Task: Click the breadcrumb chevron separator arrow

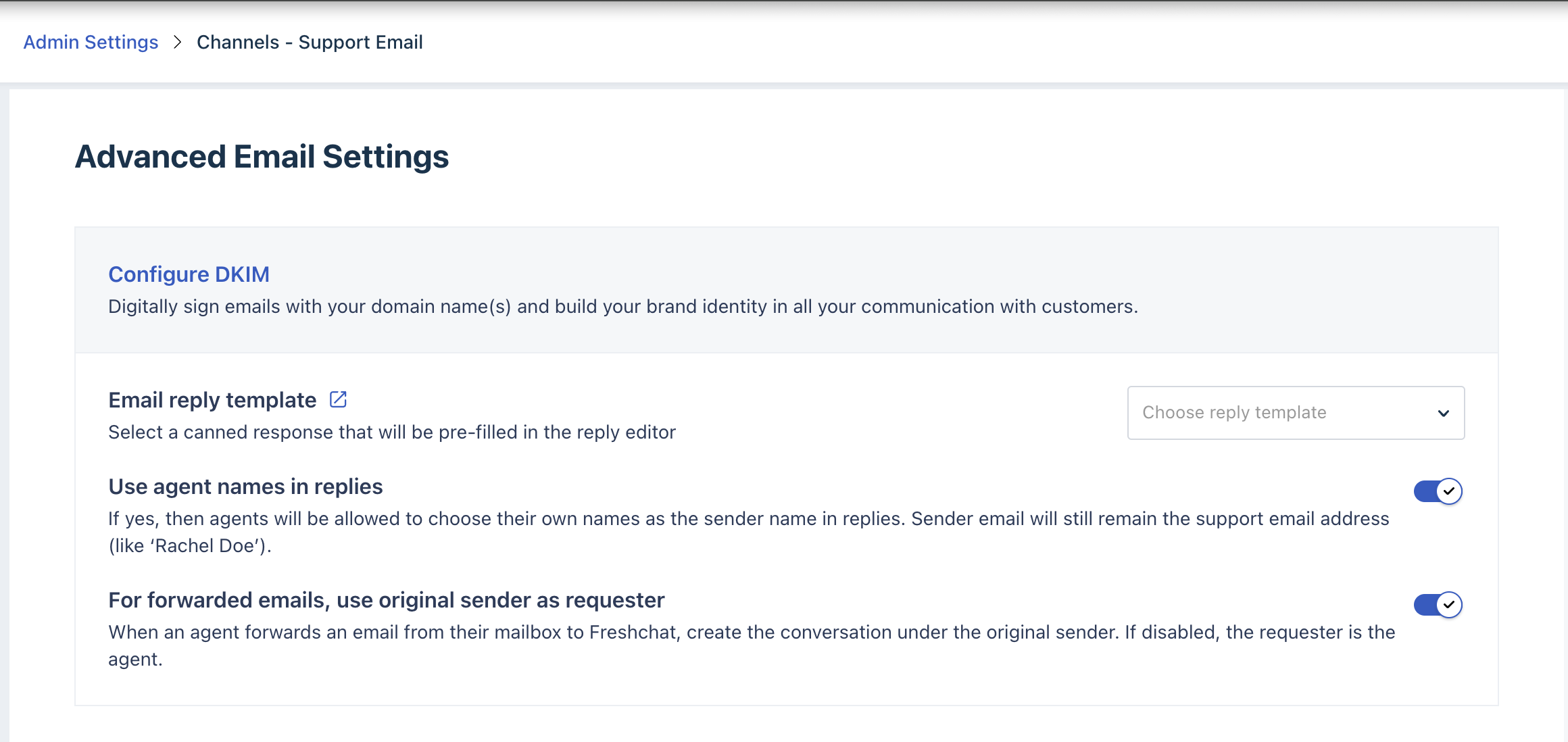Action: [177, 42]
